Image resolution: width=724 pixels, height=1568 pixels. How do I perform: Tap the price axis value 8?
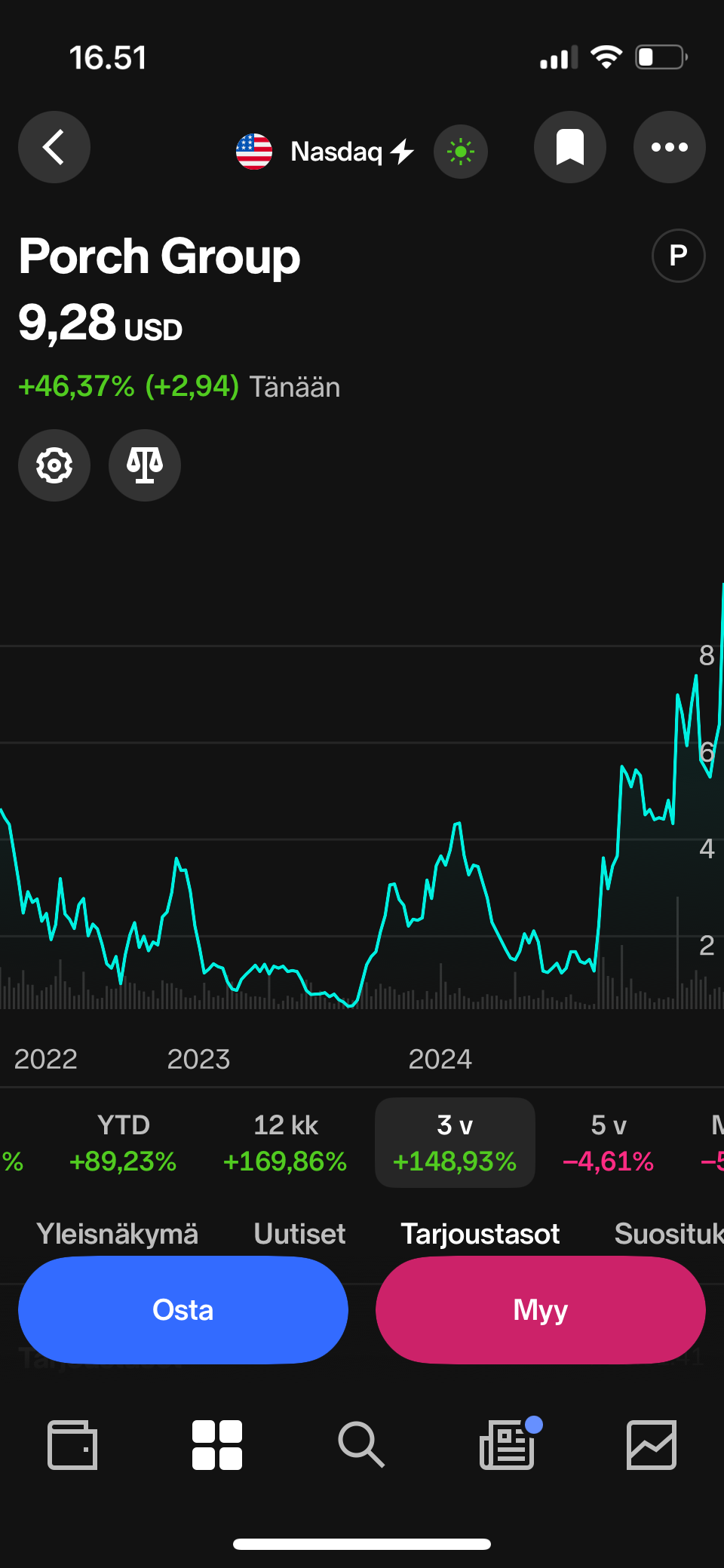(x=707, y=655)
